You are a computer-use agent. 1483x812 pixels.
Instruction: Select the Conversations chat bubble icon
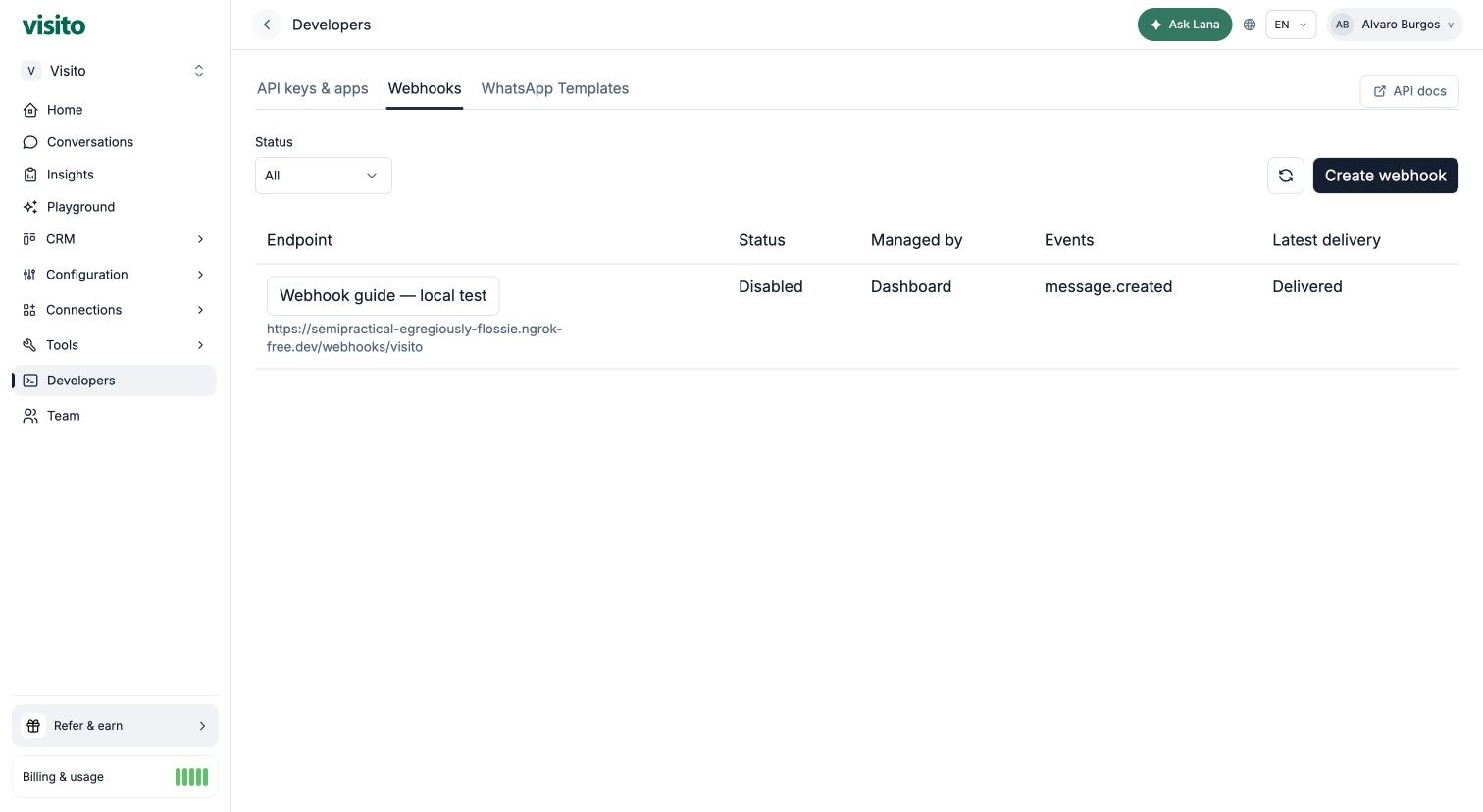tap(30, 142)
